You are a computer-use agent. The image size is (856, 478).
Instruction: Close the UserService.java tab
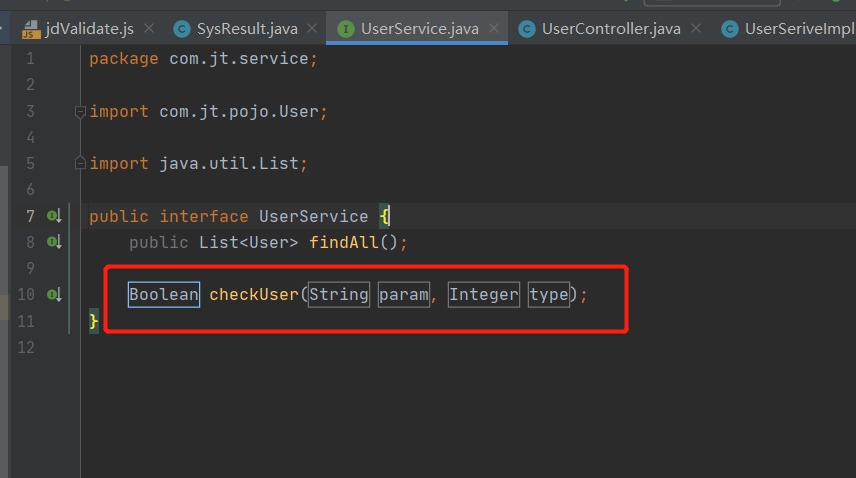[x=494, y=28]
